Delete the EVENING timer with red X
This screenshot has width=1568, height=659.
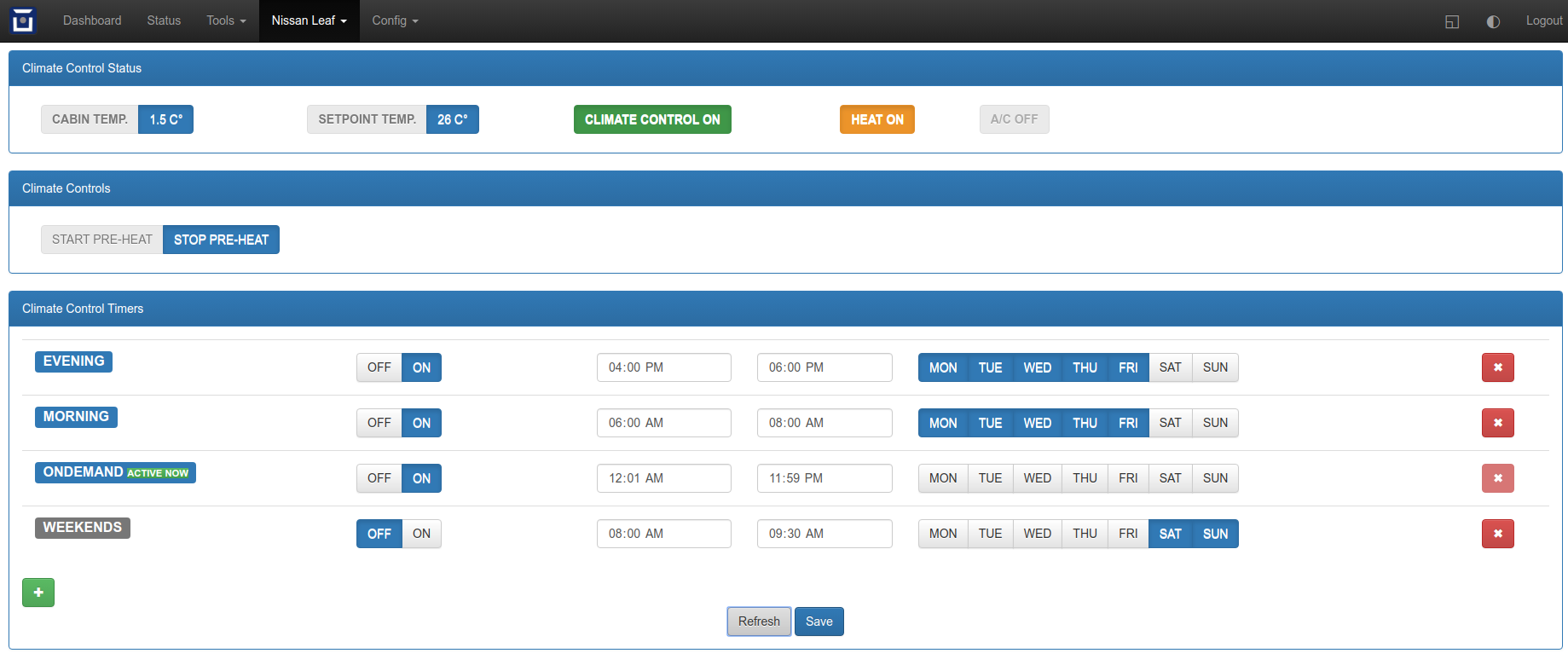[x=1497, y=367]
